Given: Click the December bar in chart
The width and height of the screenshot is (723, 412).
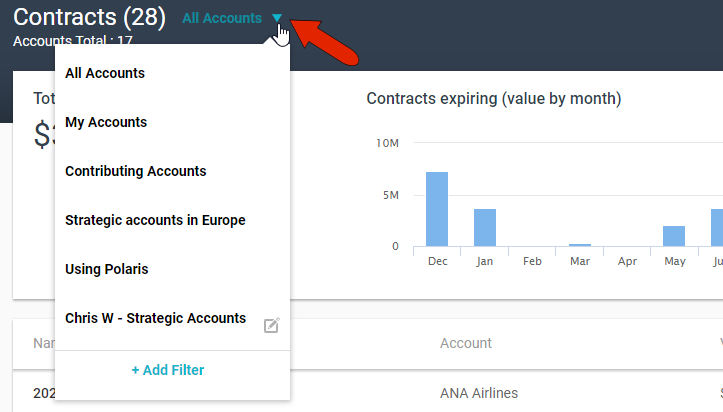Looking at the screenshot, I should point(437,209).
